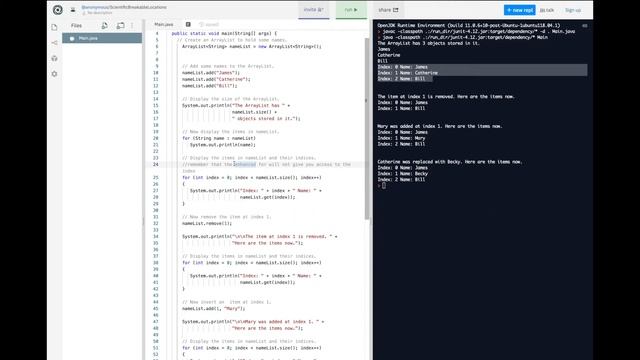Click the public static void main line
Screen dimensions: 640x360
224,33
